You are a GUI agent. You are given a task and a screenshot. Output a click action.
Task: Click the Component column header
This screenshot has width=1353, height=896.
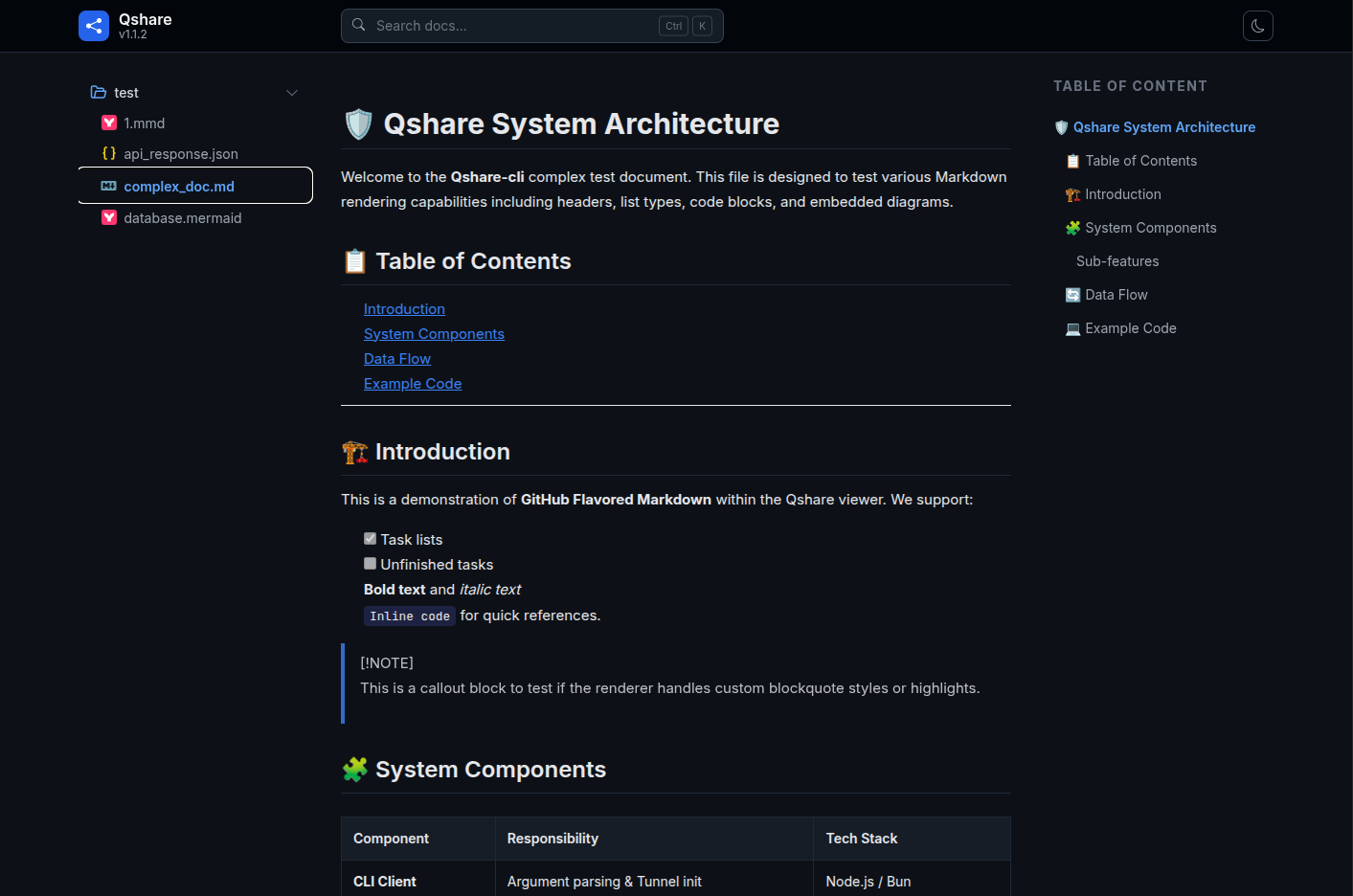coord(418,839)
